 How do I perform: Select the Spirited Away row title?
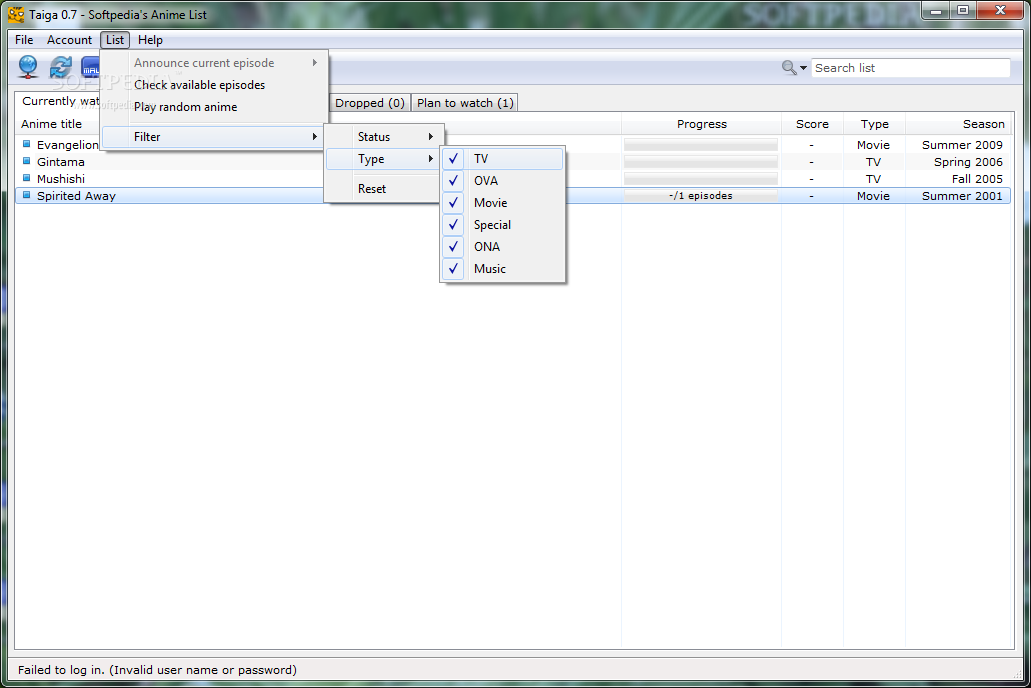pos(76,196)
